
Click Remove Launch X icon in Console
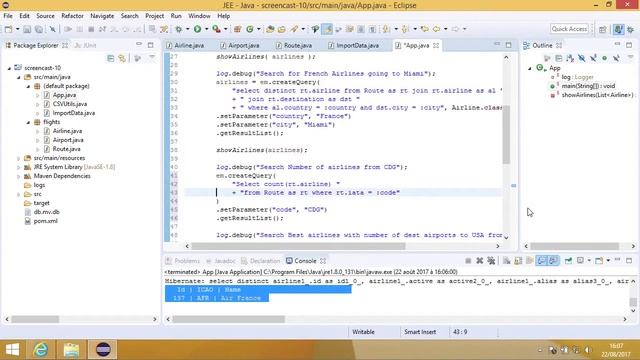(x=480, y=260)
